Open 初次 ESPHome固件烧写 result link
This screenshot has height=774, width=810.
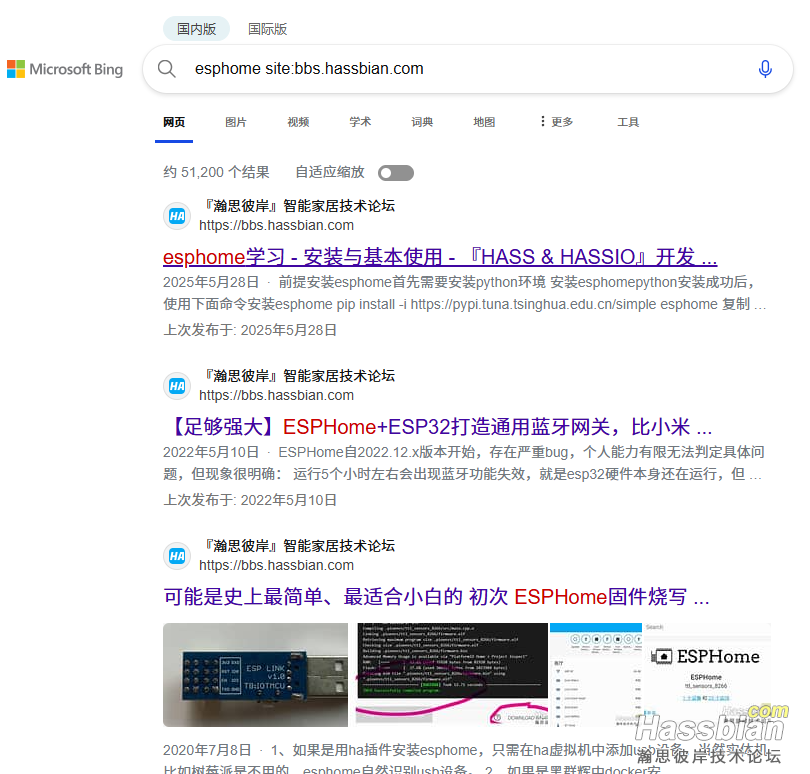coord(437,597)
